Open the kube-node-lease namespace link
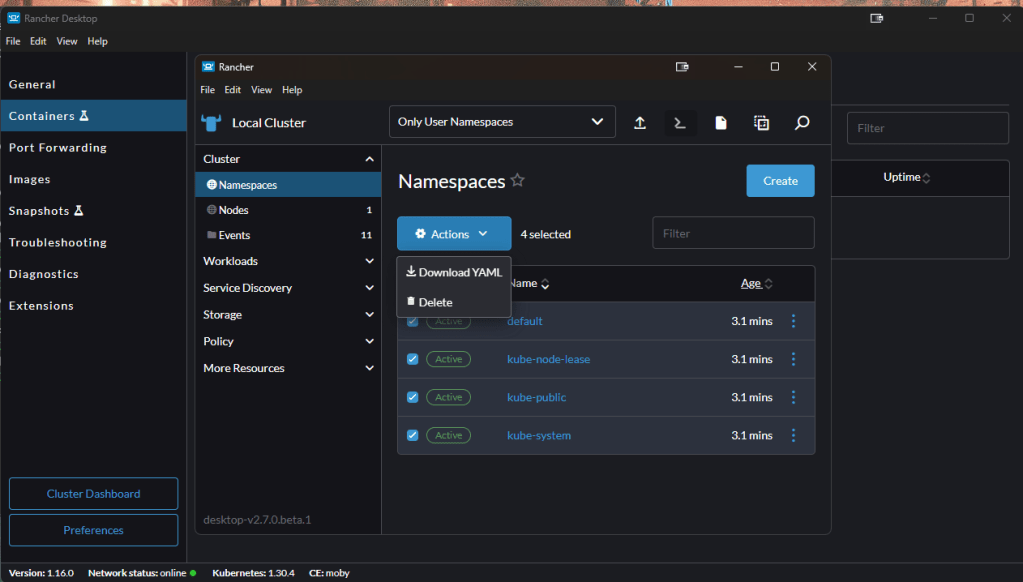Image resolution: width=1023 pixels, height=582 pixels. pyautogui.click(x=548, y=359)
